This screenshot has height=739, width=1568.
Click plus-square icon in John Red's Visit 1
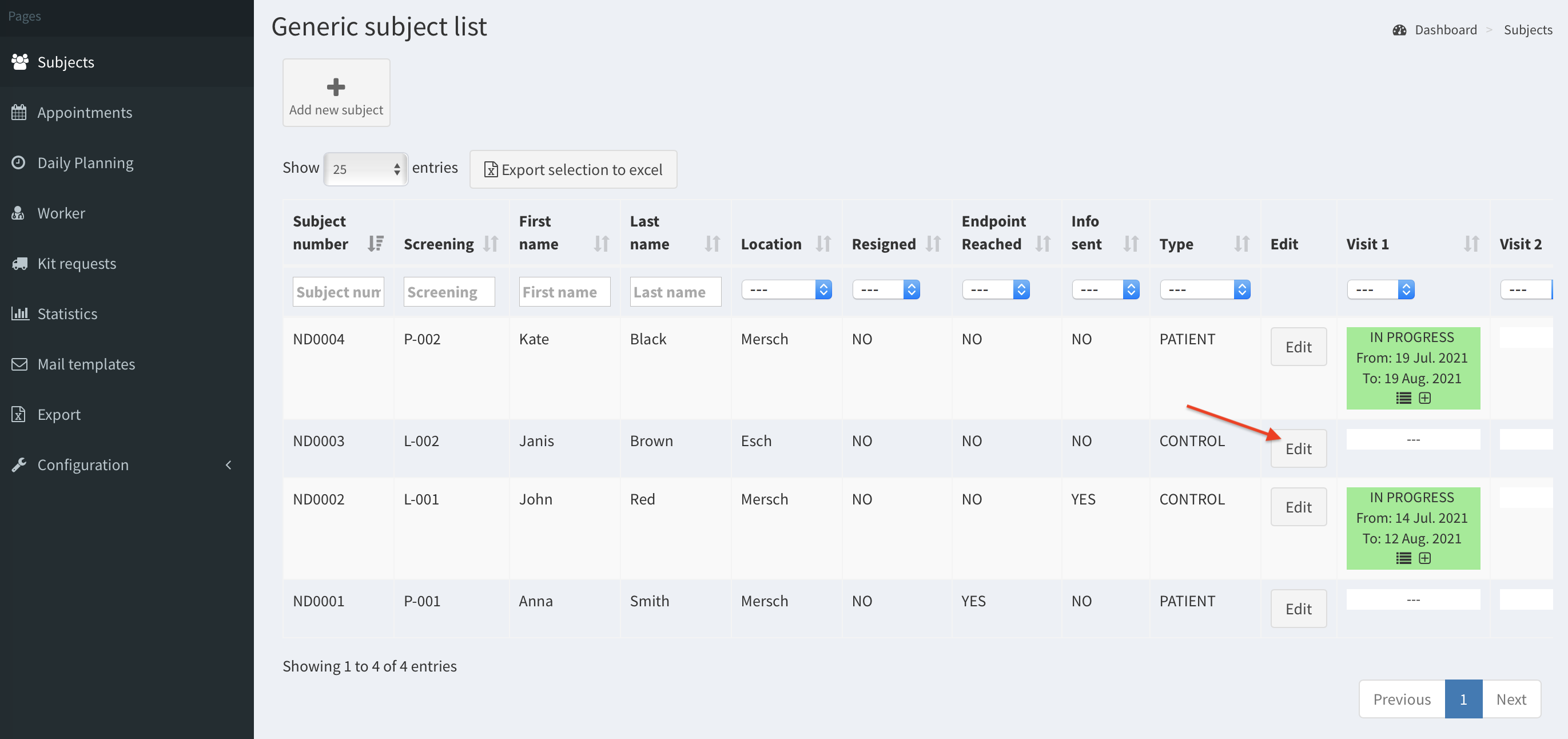(x=1424, y=558)
